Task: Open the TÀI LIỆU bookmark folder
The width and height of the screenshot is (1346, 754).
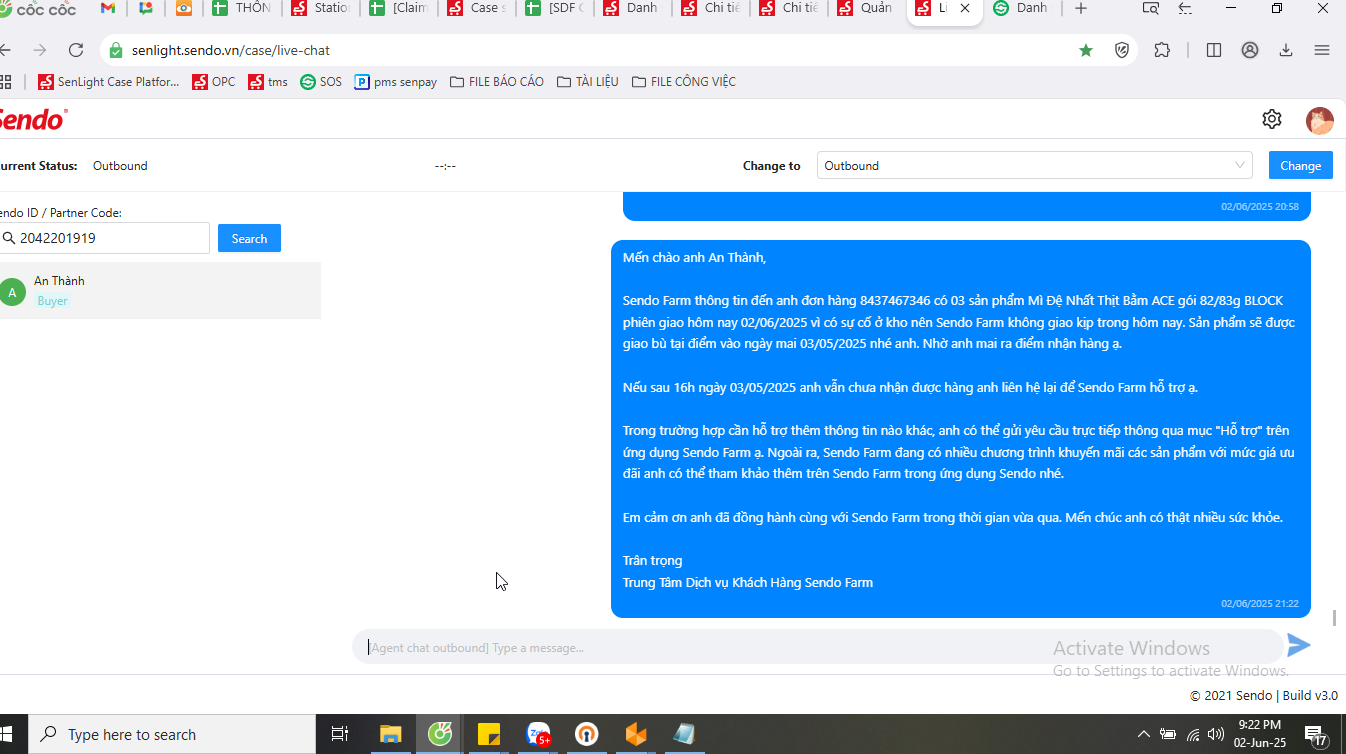Action: 588,82
